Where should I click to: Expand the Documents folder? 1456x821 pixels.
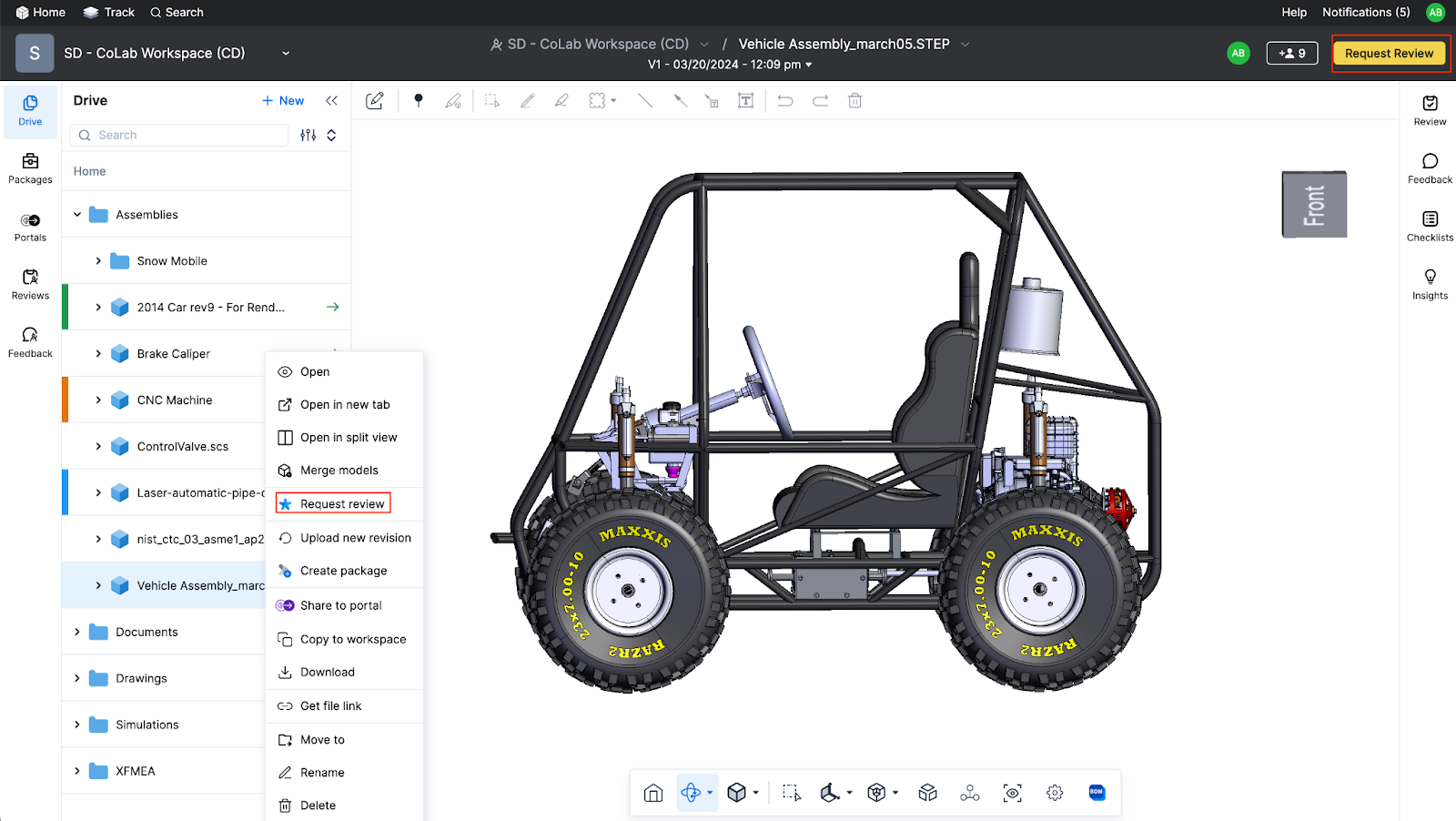77,632
